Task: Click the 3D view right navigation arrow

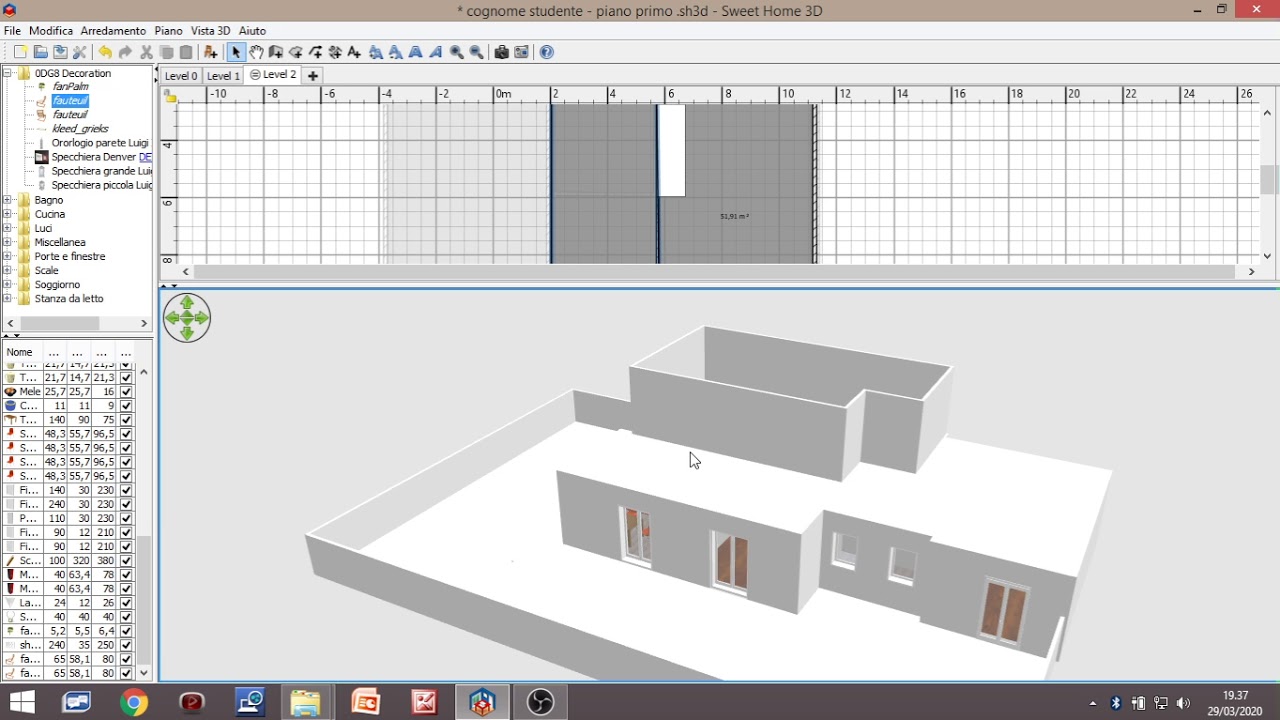Action: [203, 318]
